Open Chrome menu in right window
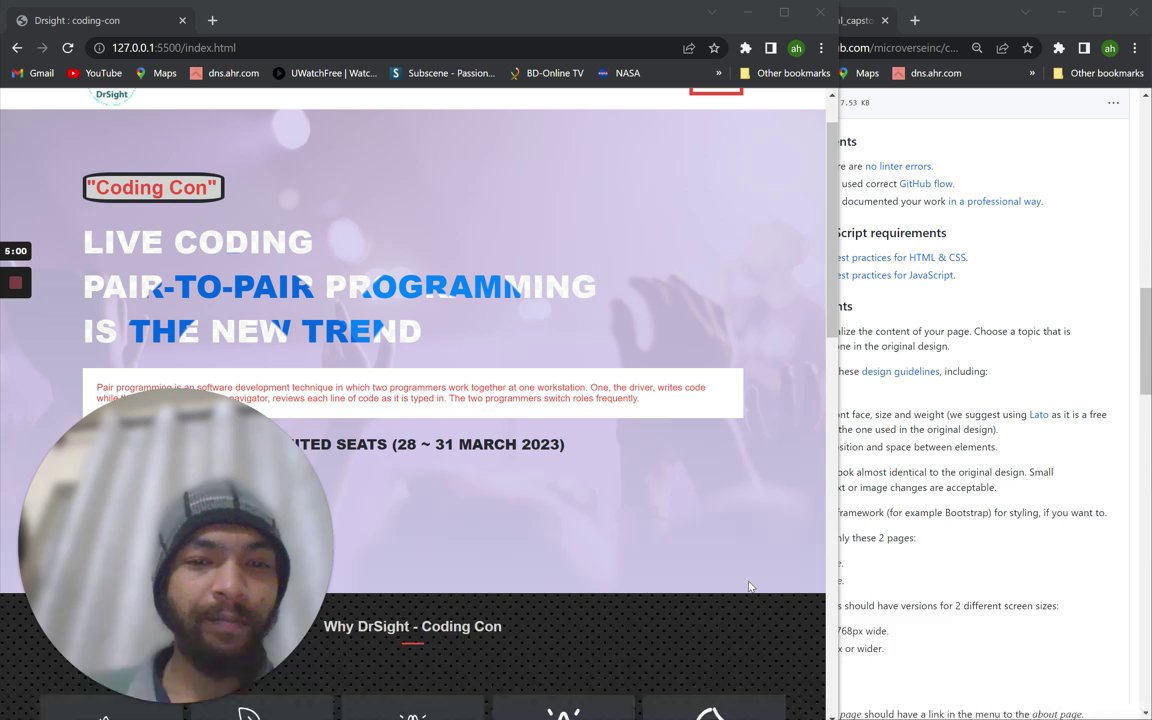Image resolution: width=1152 pixels, height=720 pixels. pos(1134,48)
